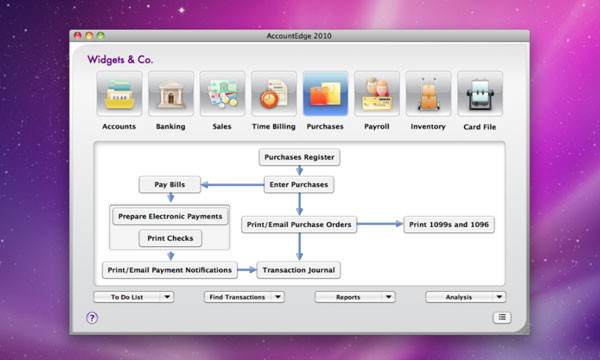This screenshot has width=600, height=360.
Task: Open the Accounts command center icon
Action: 119,94
